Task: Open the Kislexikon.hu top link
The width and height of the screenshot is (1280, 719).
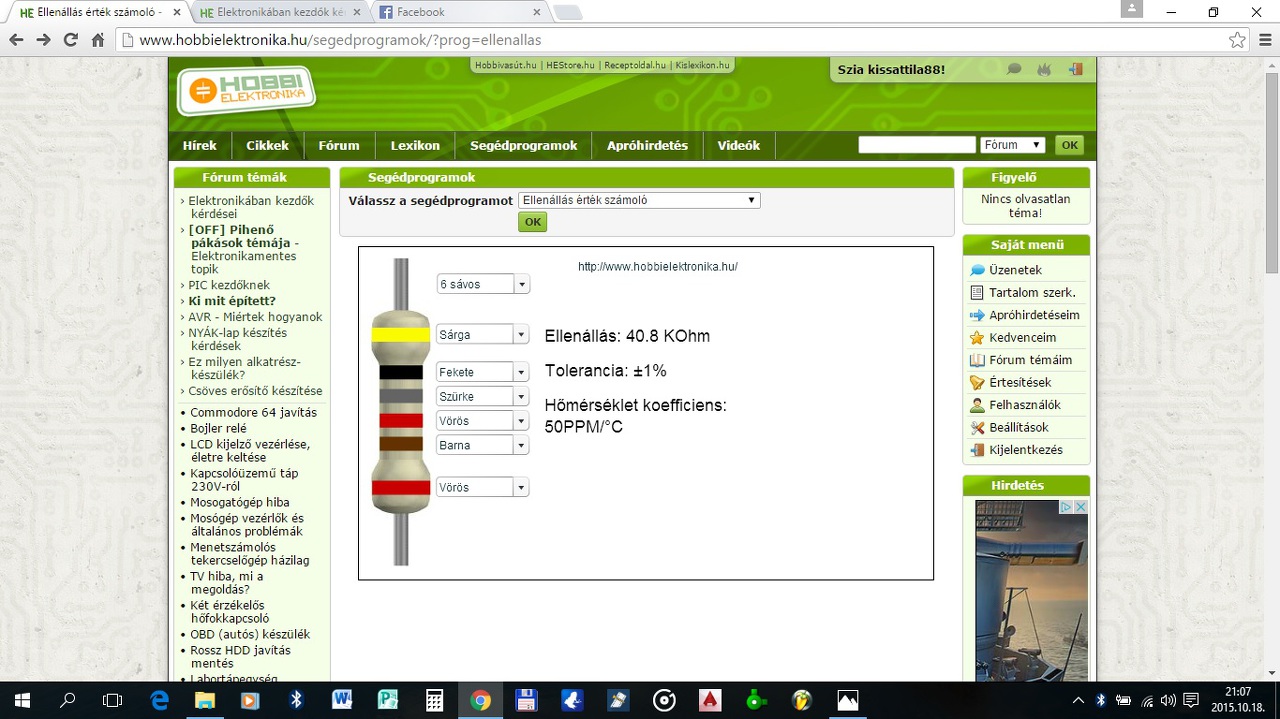Action: (x=703, y=65)
